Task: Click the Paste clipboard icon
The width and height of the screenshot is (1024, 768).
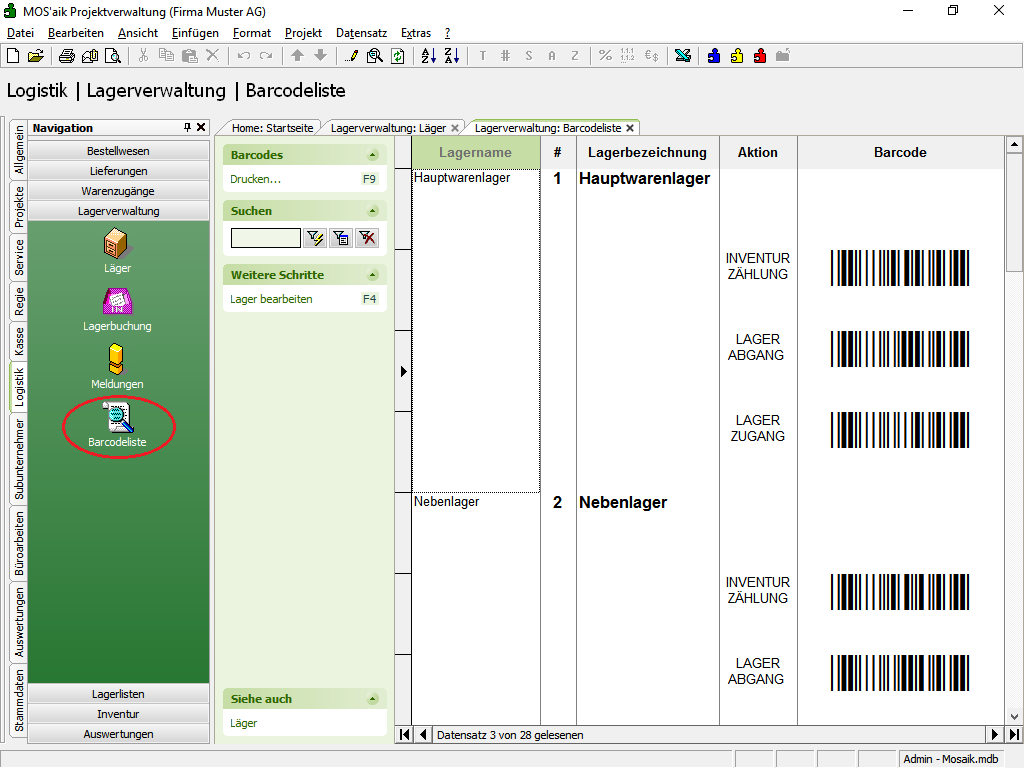Action: tap(189, 56)
